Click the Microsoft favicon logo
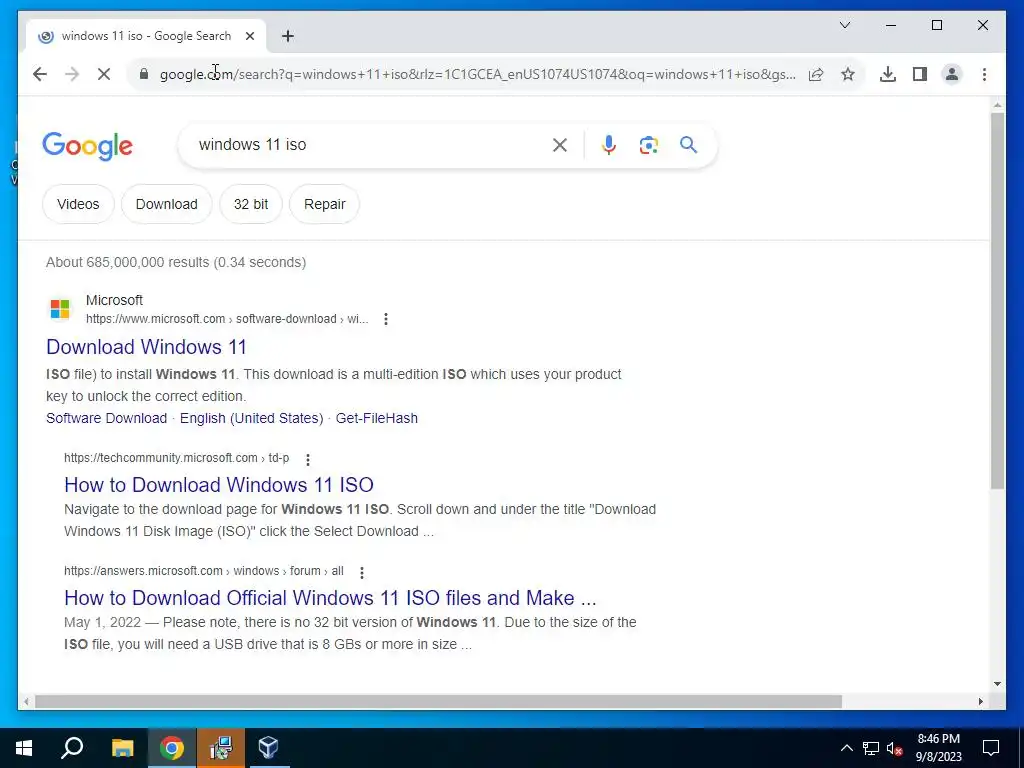Image resolution: width=1024 pixels, height=768 pixels. [60, 309]
